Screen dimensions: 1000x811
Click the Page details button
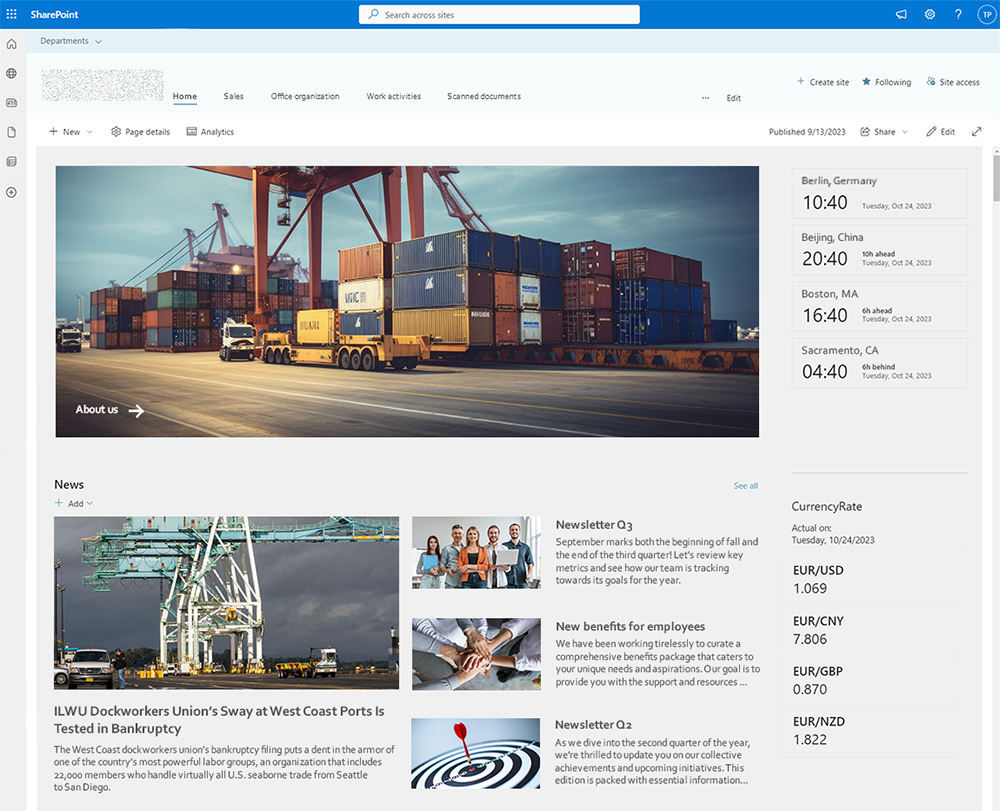[140, 132]
